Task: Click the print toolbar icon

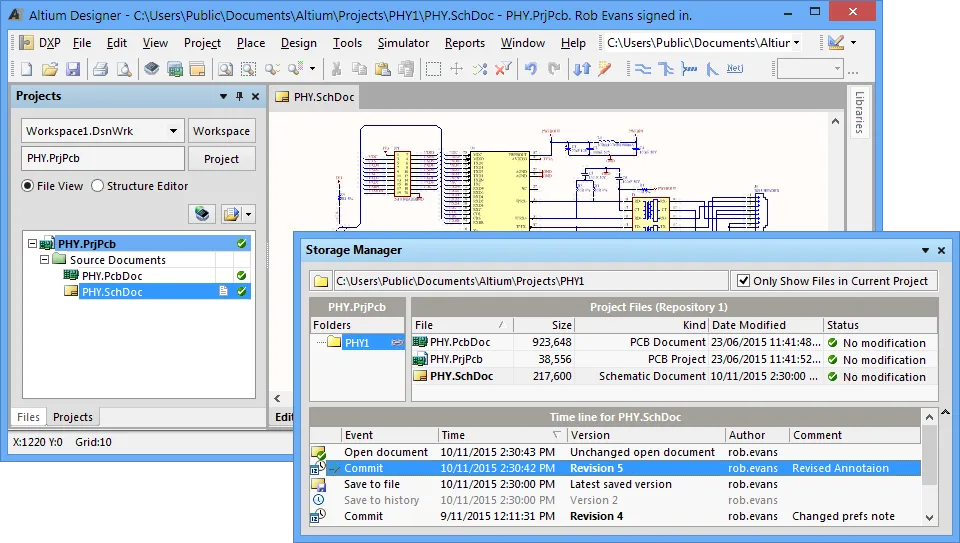Action: 100,69
